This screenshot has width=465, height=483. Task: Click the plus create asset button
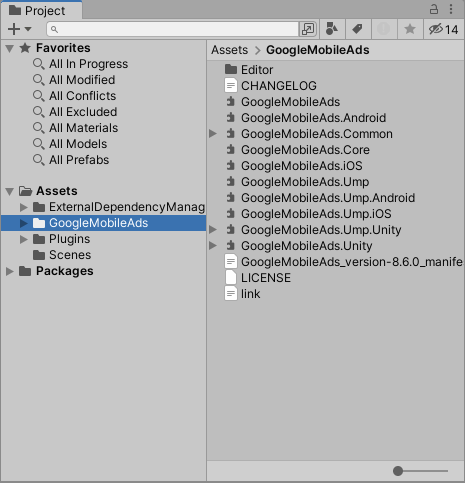[14, 29]
